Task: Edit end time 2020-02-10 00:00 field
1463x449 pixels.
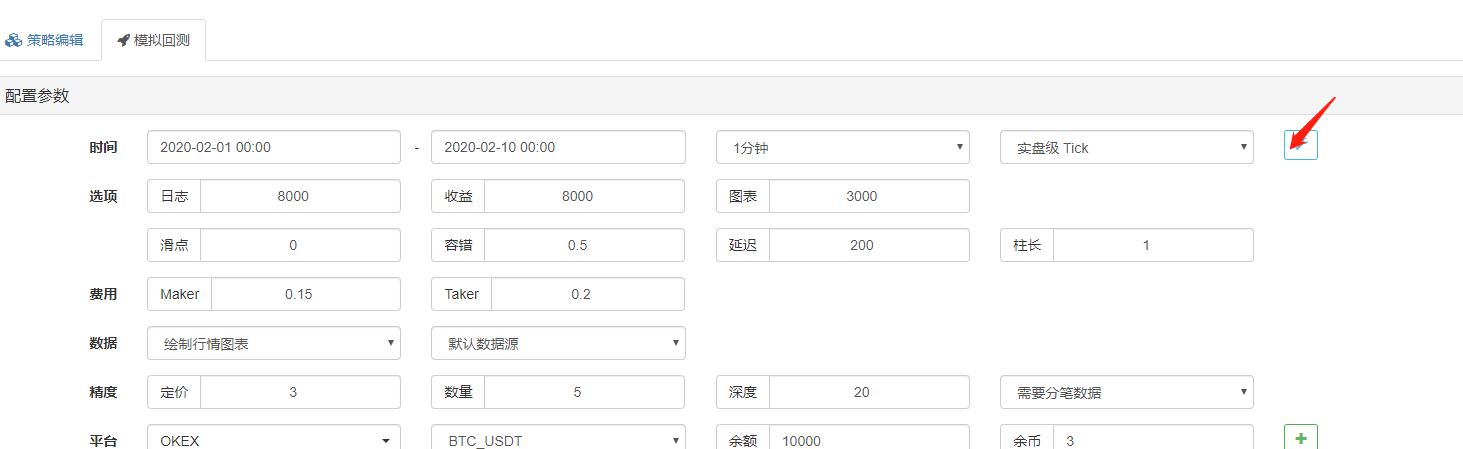Action: (x=558, y=147)
